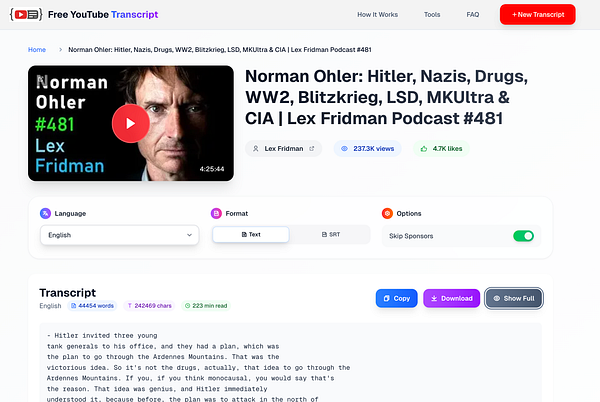Click the external link icon beside Lex Fridman
The width and height of the screenshot is (600, 402).
pos(312,148)
